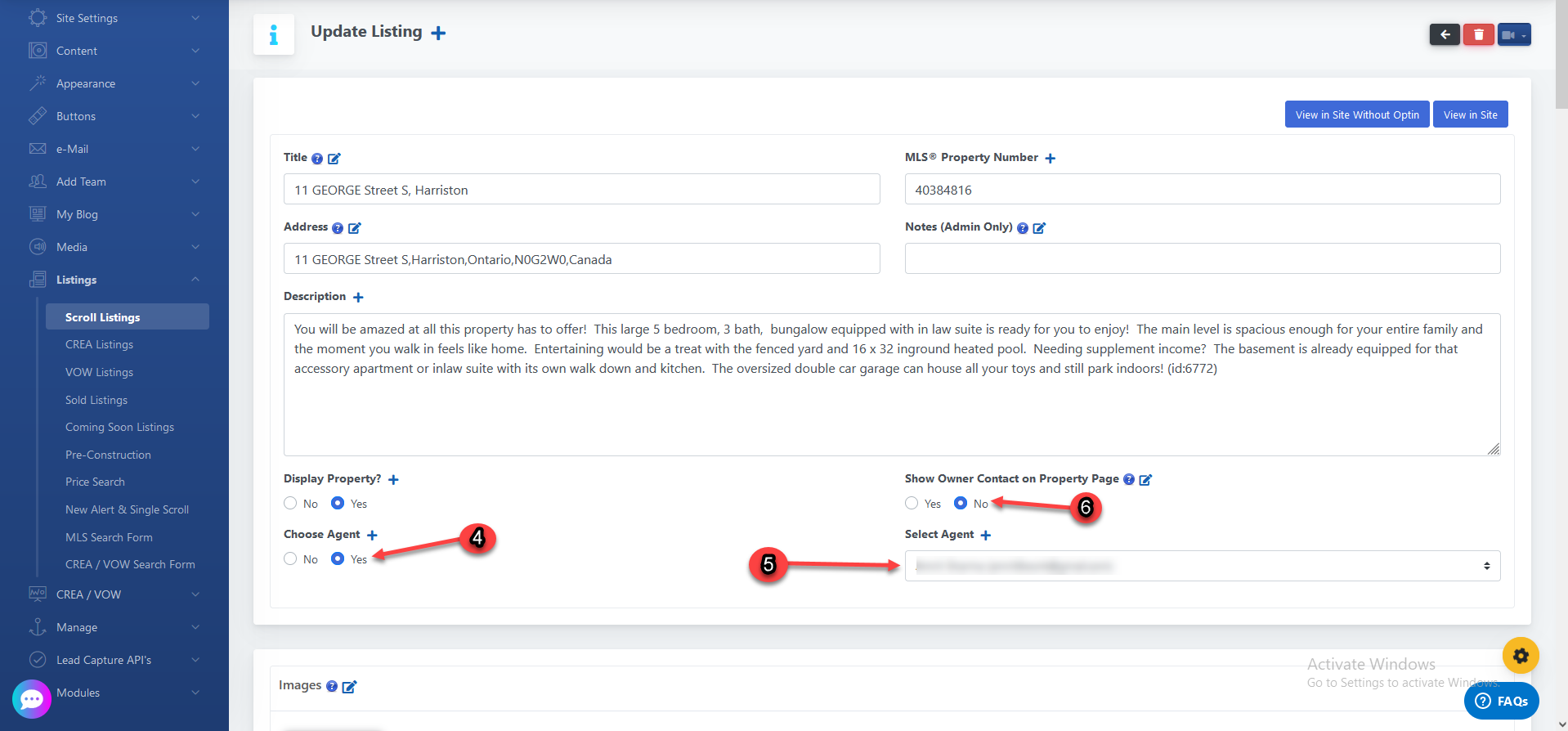Open the Select Agent dropdown
1568x731 pixels.
point(1202,566)
